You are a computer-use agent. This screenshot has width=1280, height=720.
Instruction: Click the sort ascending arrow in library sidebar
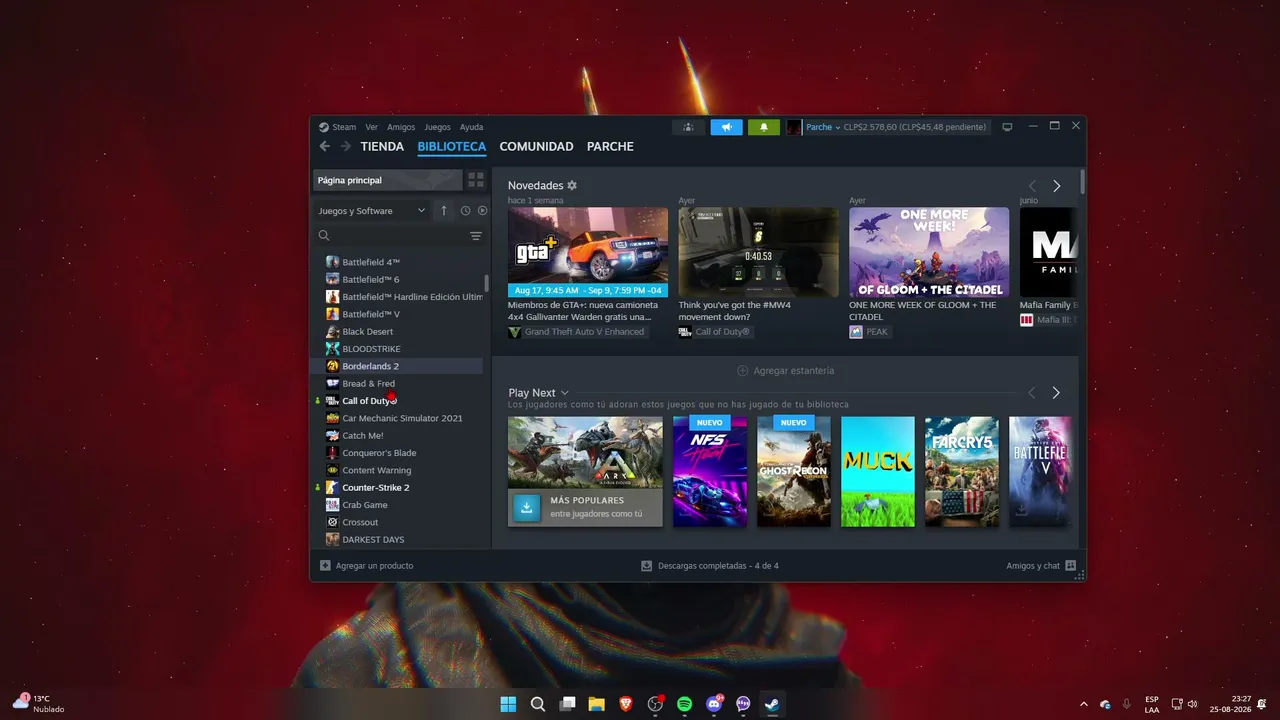[x=444, y=211]
